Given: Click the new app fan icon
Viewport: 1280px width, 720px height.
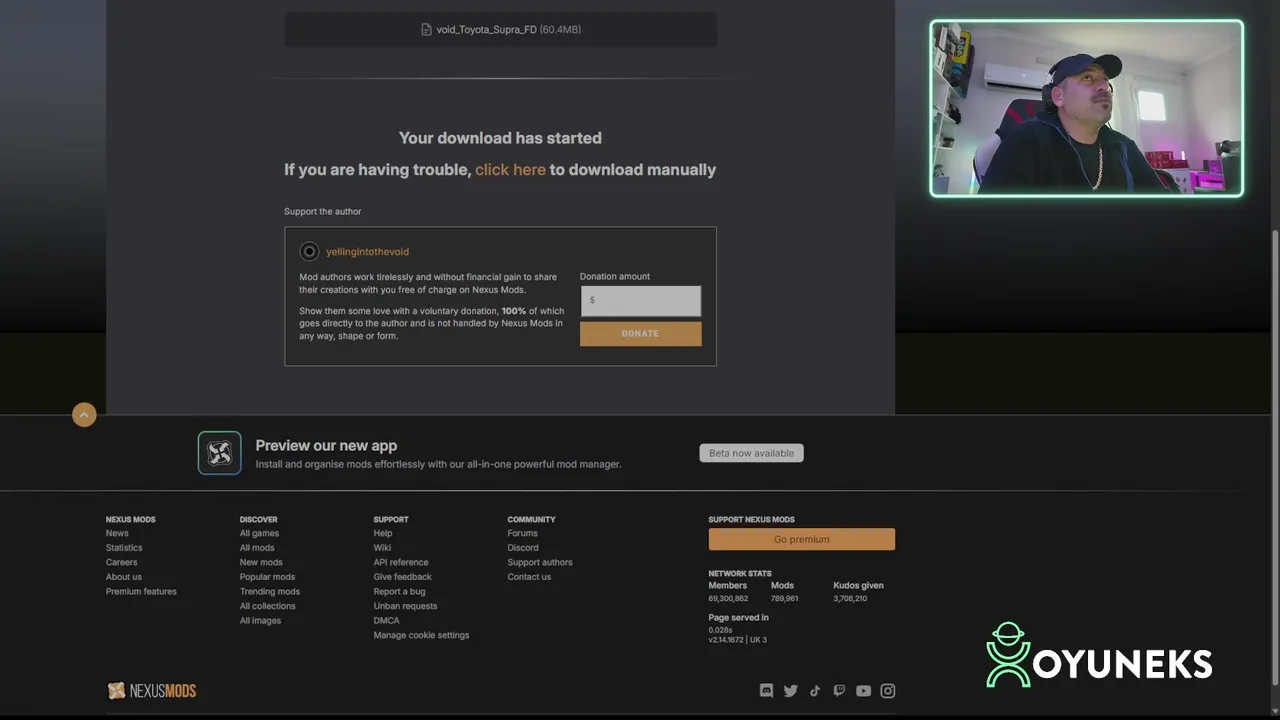Looking at the screenshot, I should [219, 453].
